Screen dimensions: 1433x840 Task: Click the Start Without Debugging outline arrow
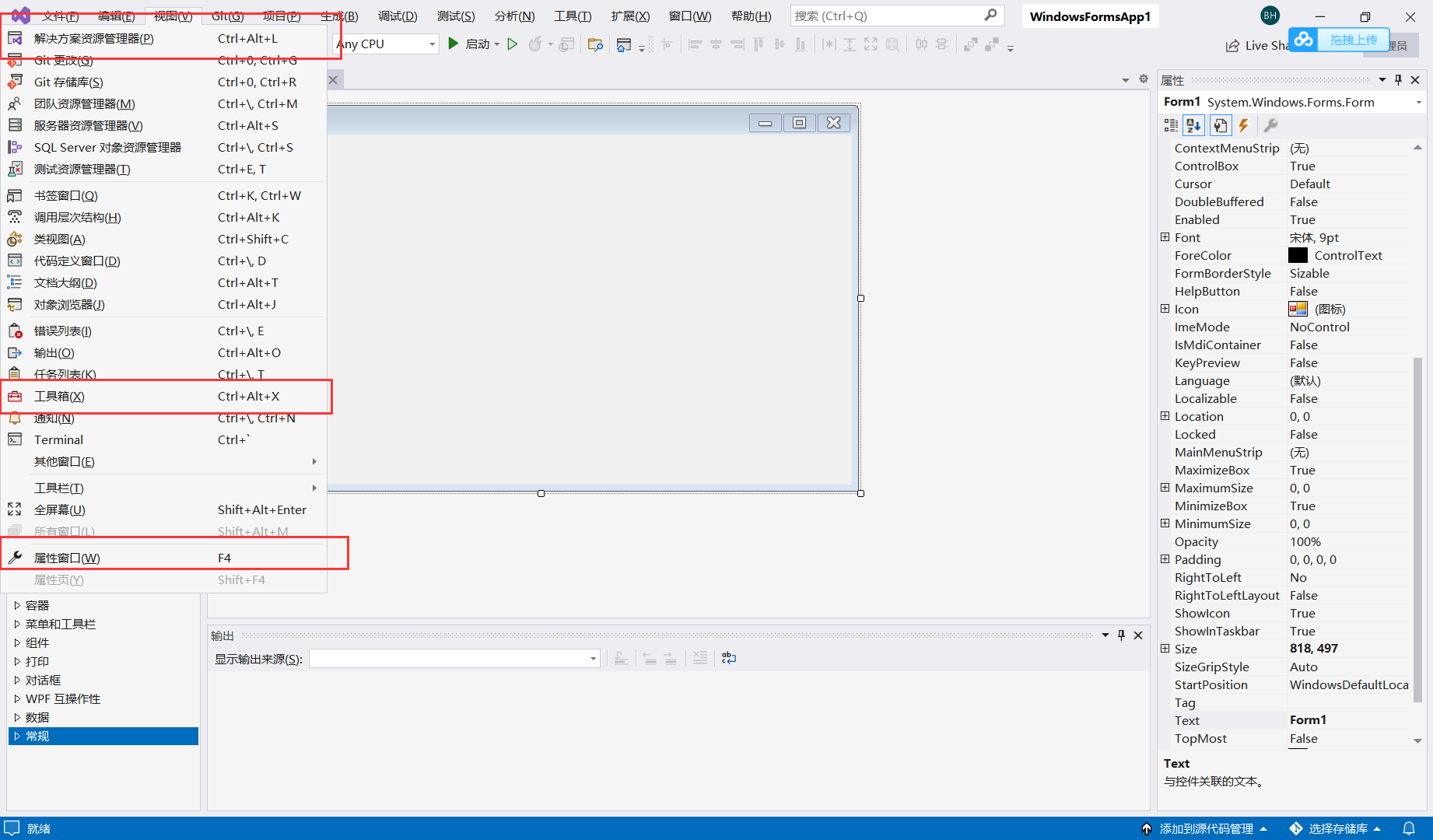point(512,44)
